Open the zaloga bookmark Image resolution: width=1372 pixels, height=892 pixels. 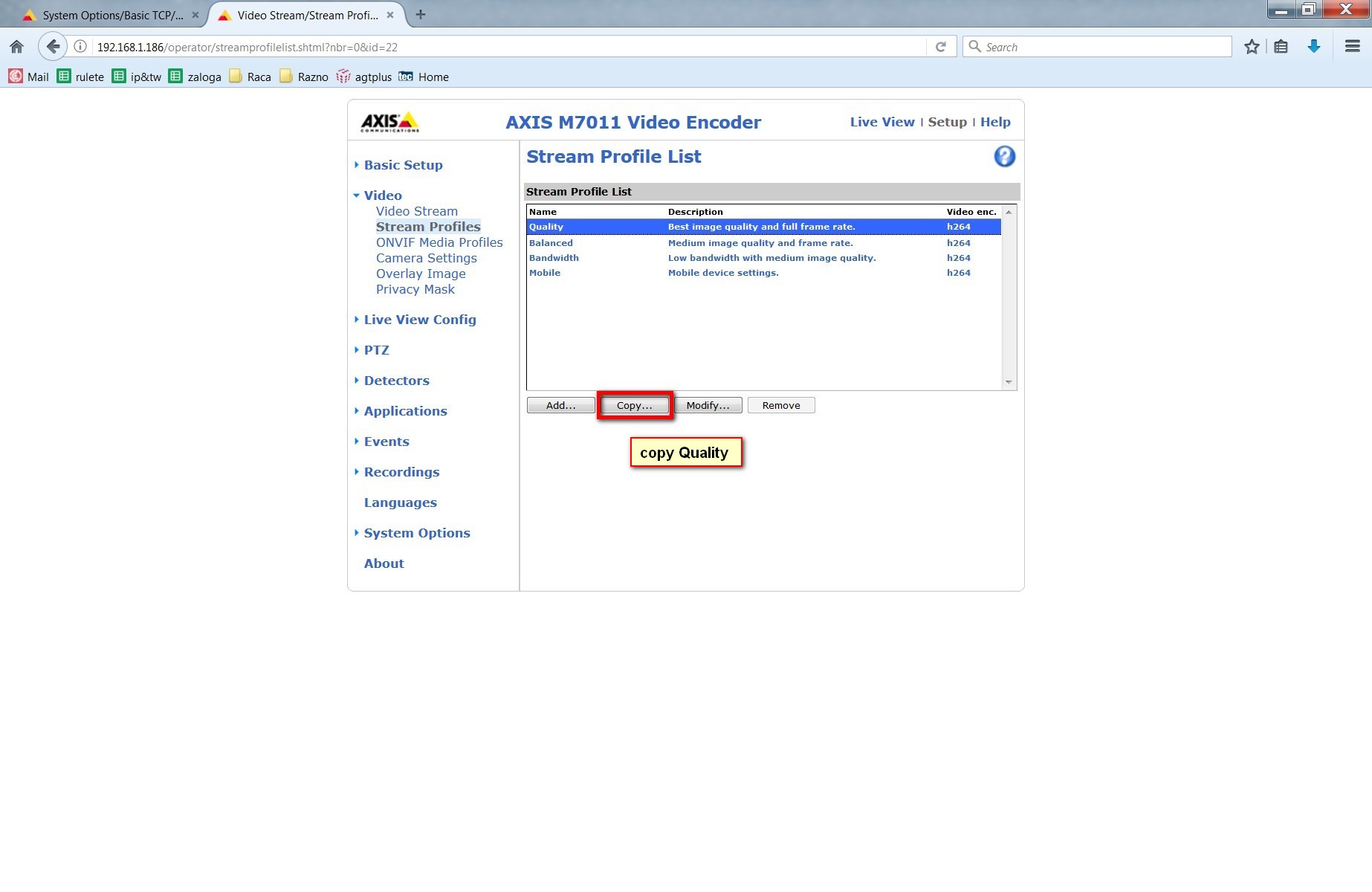tap(195, 77)
